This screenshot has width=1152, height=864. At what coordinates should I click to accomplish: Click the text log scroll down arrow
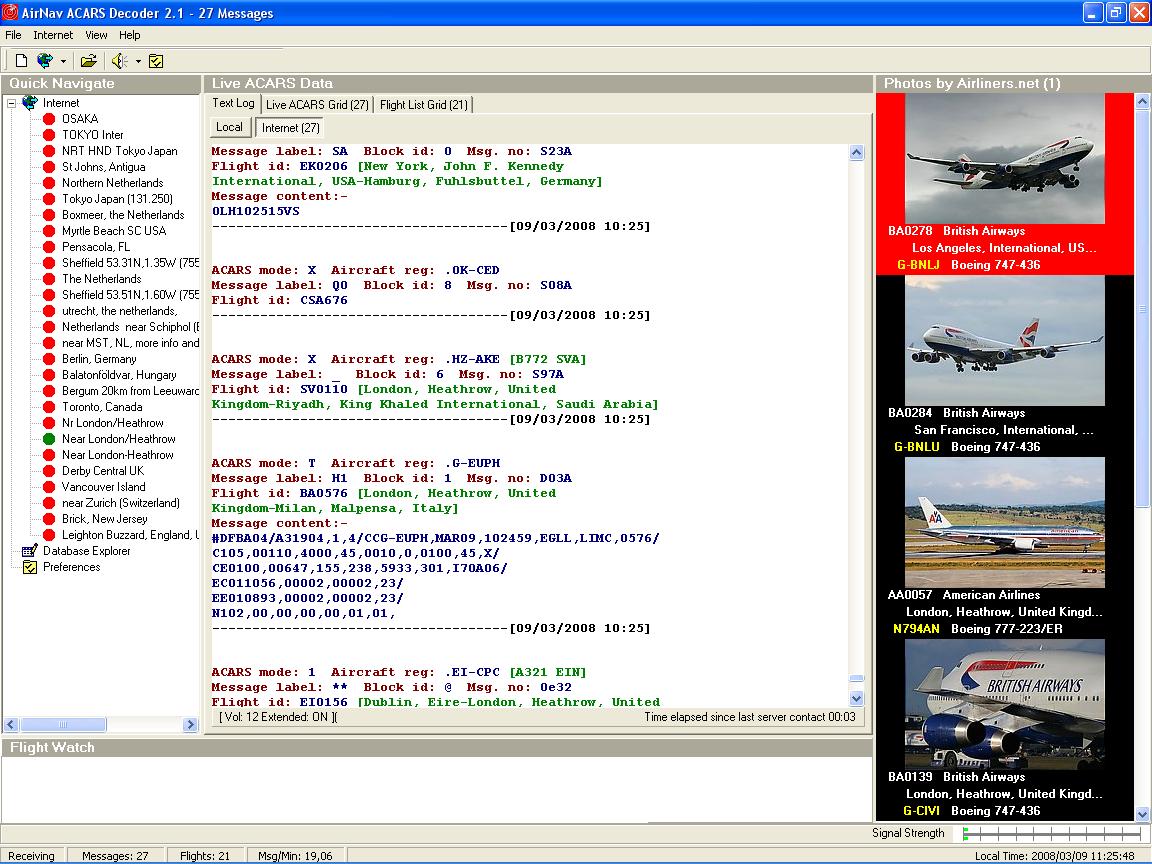[857, 699]
